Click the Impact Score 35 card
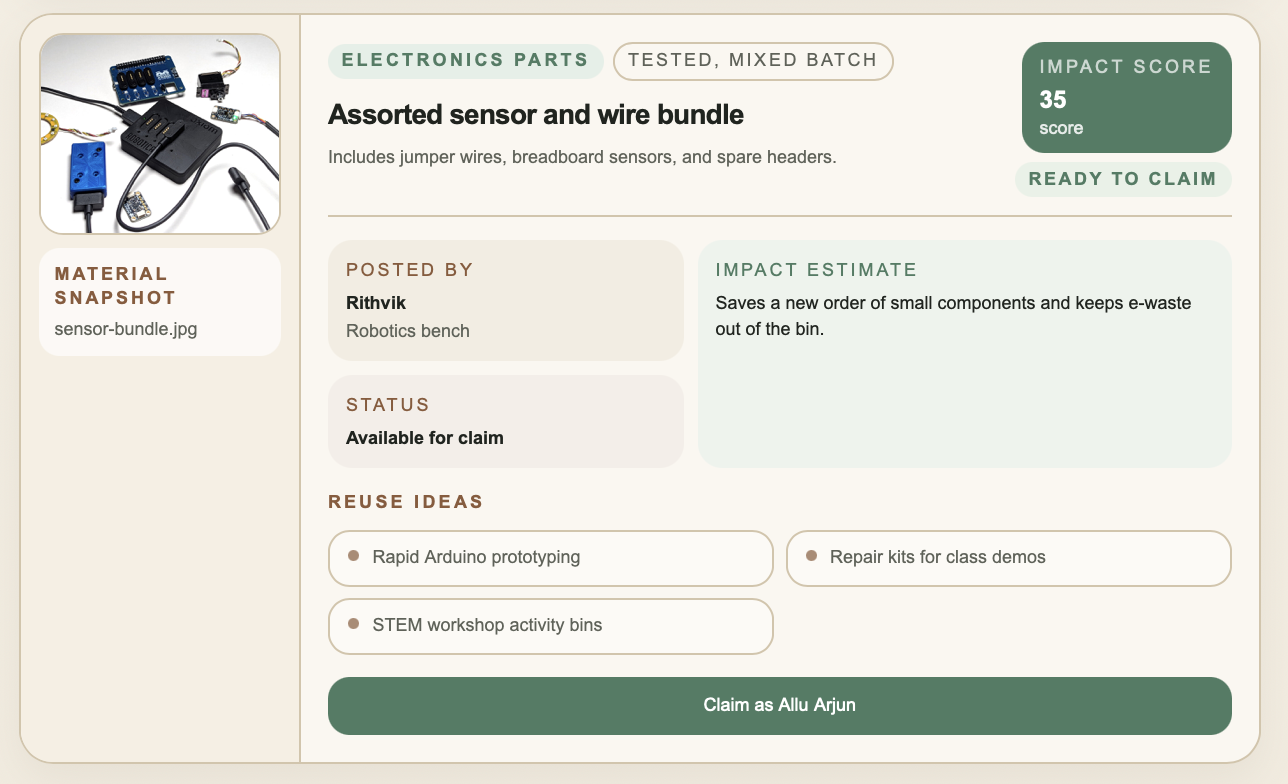 (x=1126, y=97)
